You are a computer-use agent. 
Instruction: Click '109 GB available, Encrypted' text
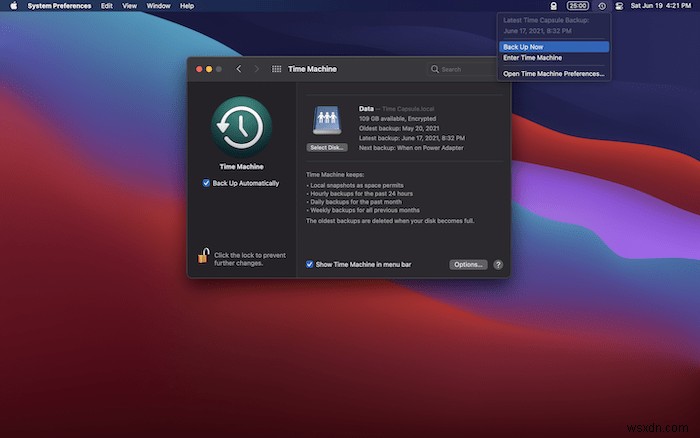point(397,118)
